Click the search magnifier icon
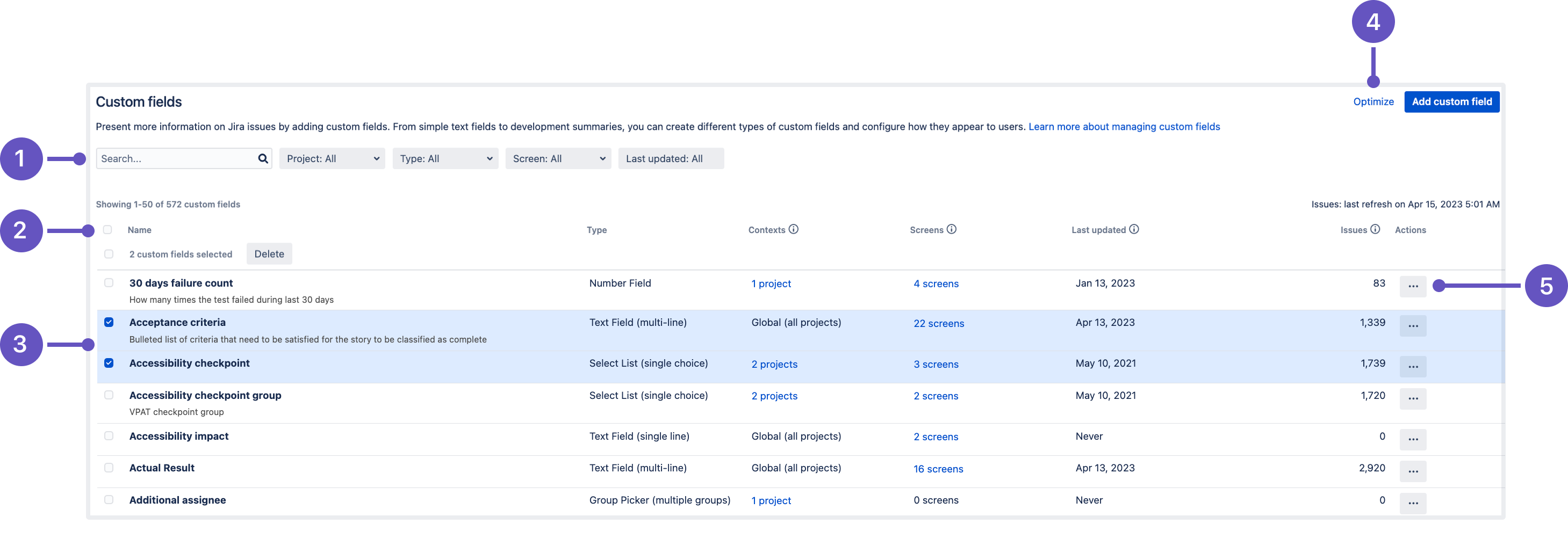 pos(262,159)
